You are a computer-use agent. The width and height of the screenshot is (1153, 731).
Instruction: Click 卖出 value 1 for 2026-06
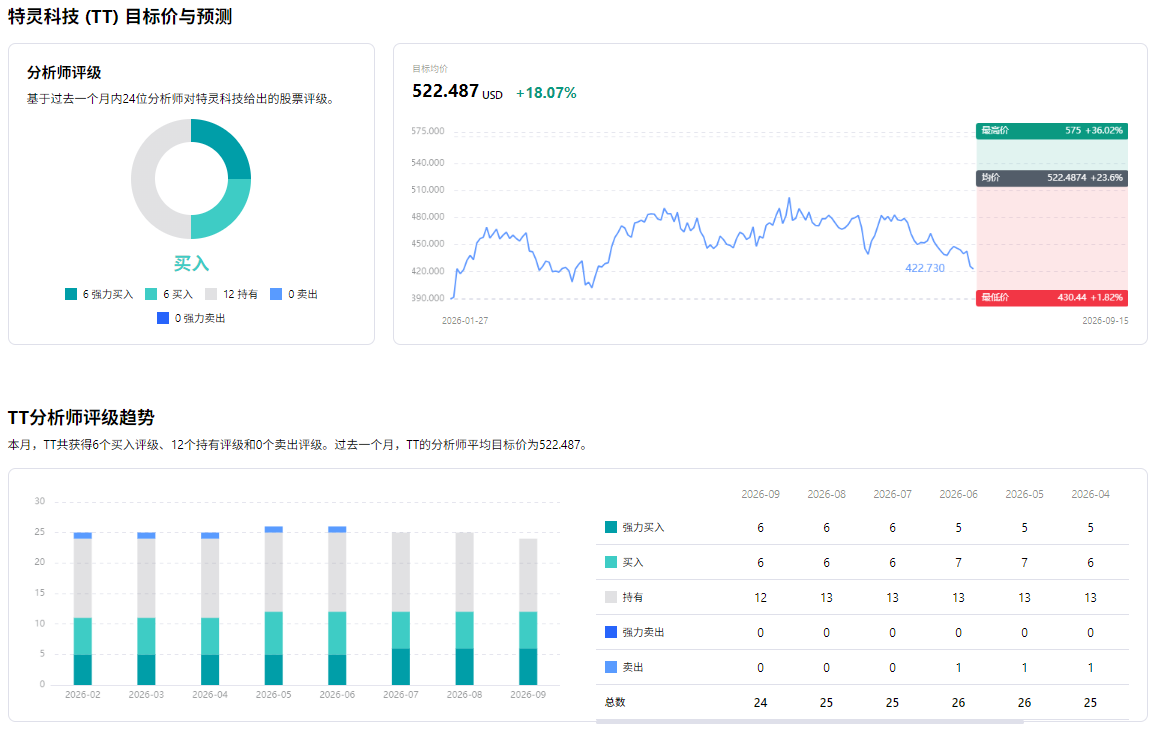(958, 668)
